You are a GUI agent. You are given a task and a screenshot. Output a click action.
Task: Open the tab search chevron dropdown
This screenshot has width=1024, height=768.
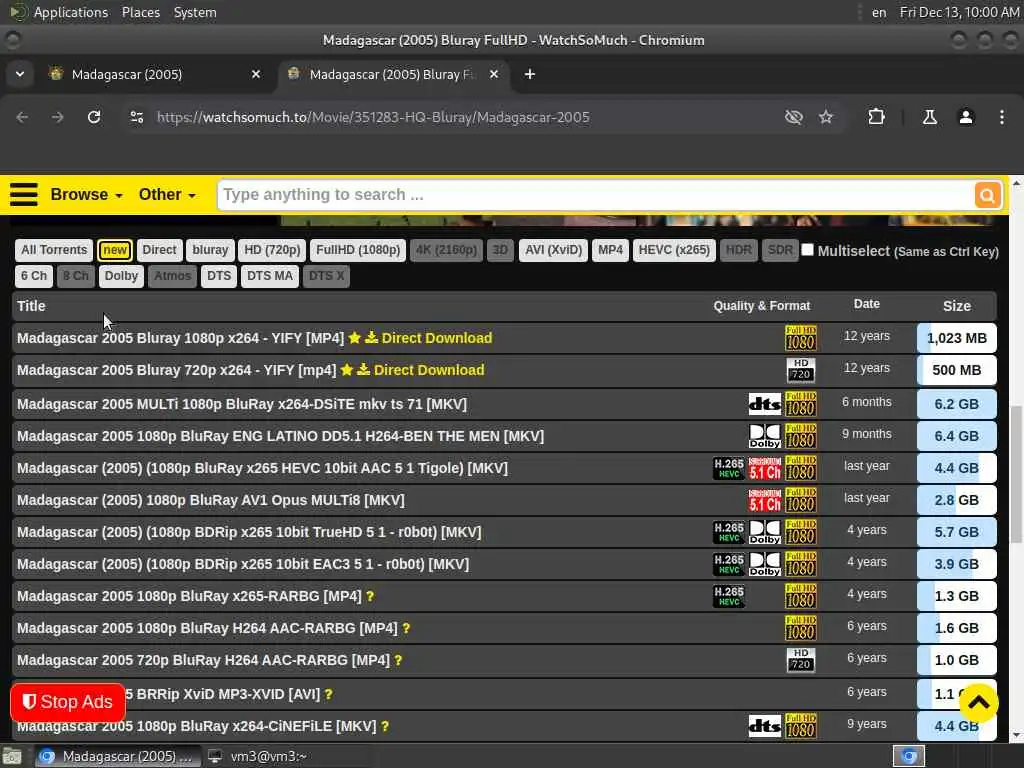pyautogui.click(x=20, y=74)
